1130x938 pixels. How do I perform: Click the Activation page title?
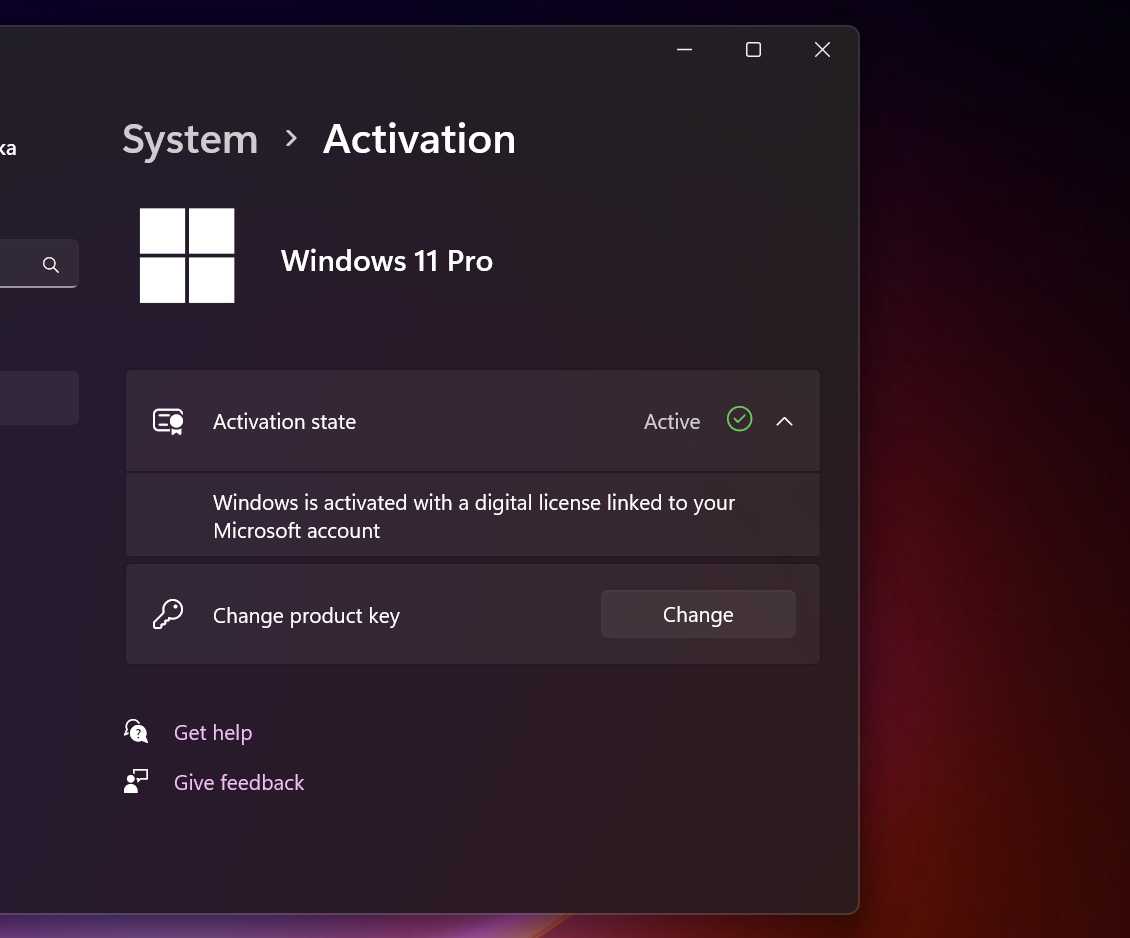[x=419, y=139]
